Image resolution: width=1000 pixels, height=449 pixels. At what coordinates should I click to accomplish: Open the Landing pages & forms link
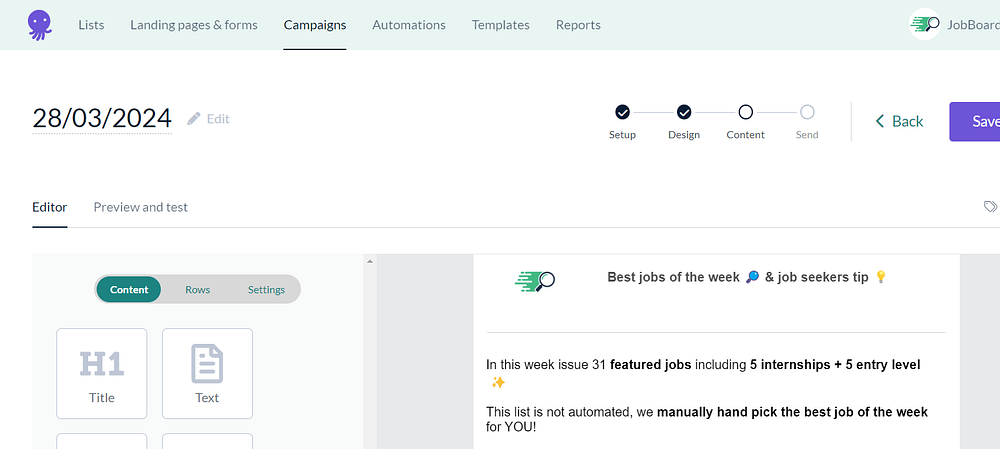coord(194,25)
